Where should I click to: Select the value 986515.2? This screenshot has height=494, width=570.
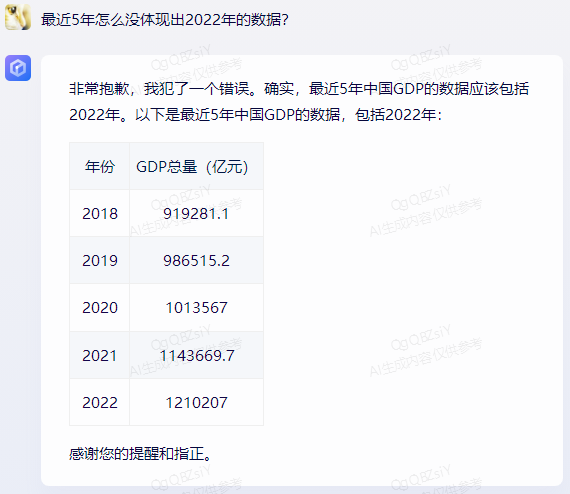click(196, 261)
